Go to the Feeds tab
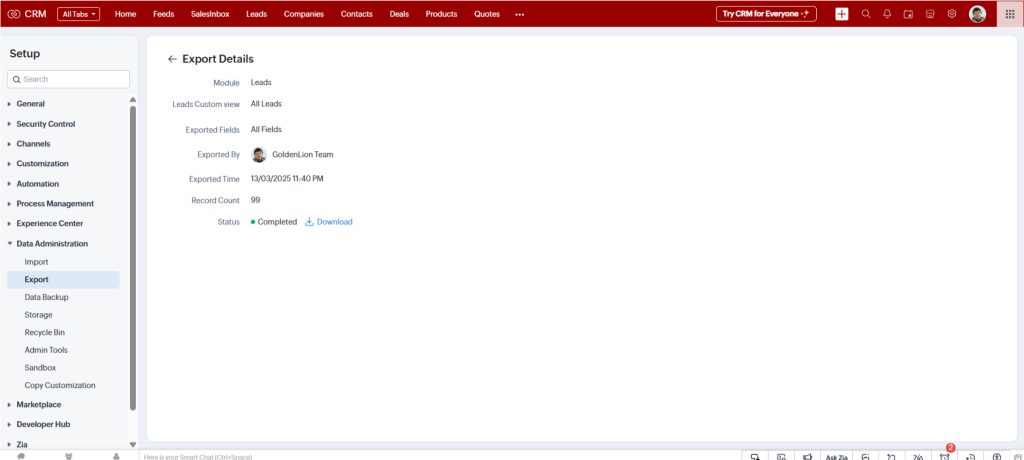Image resolution: width=1024 pixels, height=460 pixels. (x=163, y=14)
